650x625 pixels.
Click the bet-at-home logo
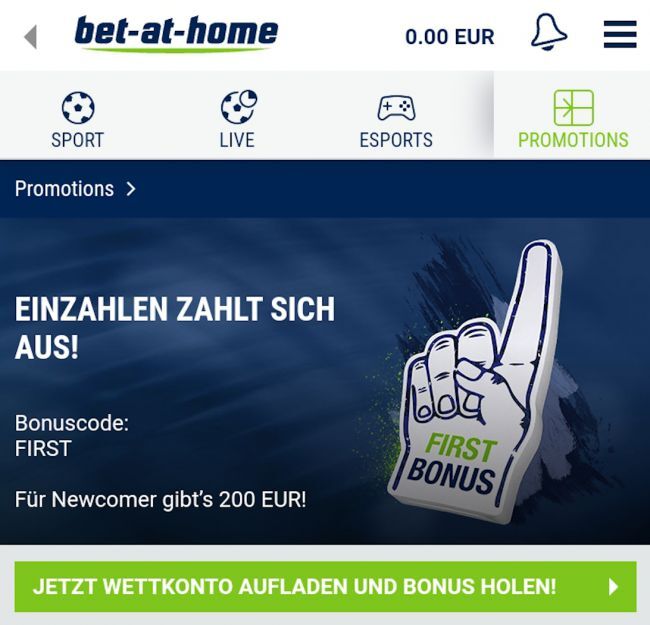177,34
